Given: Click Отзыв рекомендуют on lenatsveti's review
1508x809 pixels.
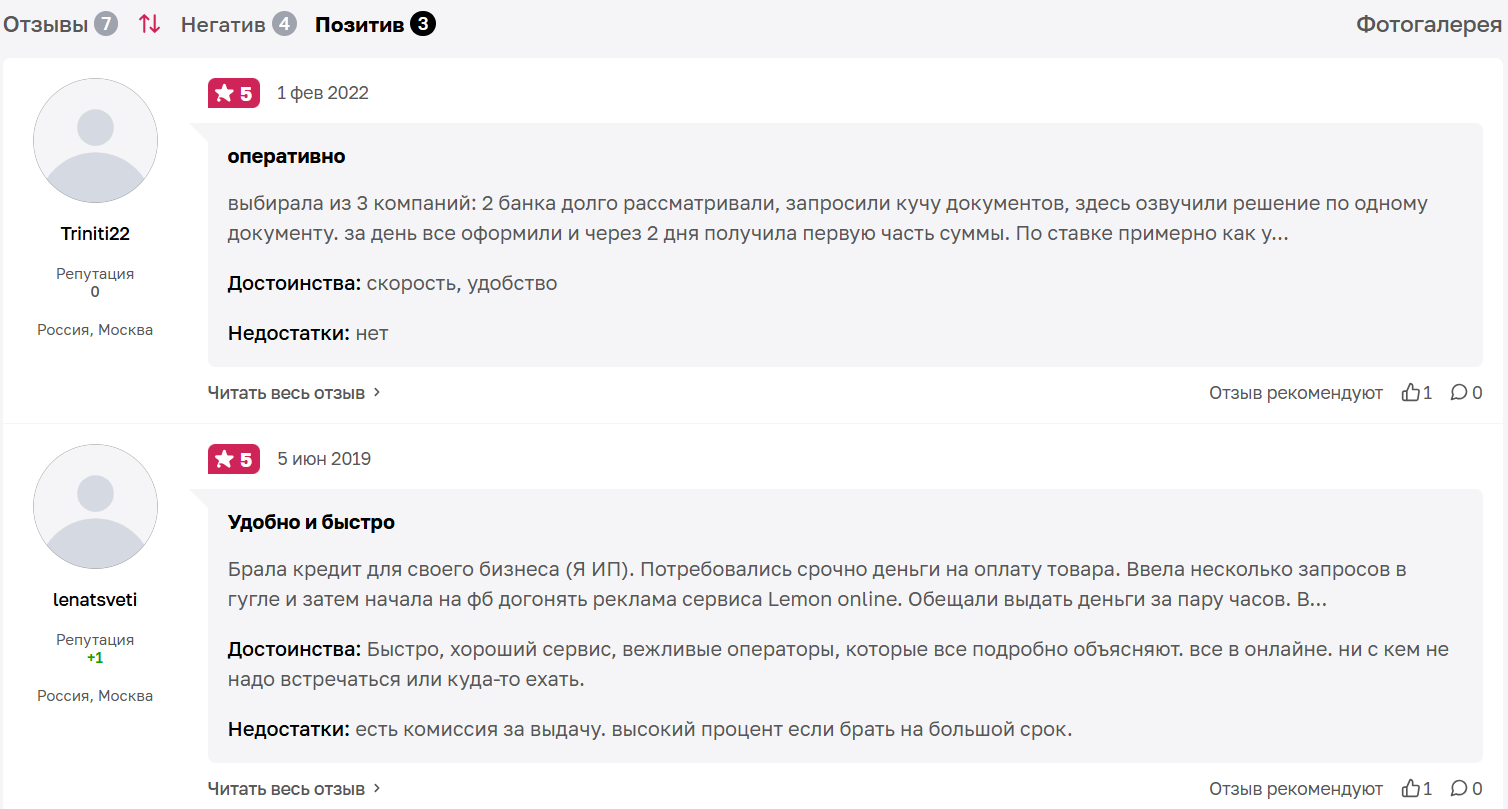Looking at the screenshot, I should pos(1296,789).
